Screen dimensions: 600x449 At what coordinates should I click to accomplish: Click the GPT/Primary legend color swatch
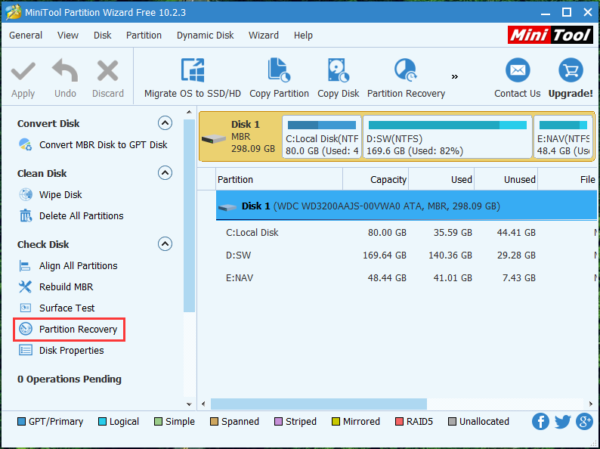[21, 421]
